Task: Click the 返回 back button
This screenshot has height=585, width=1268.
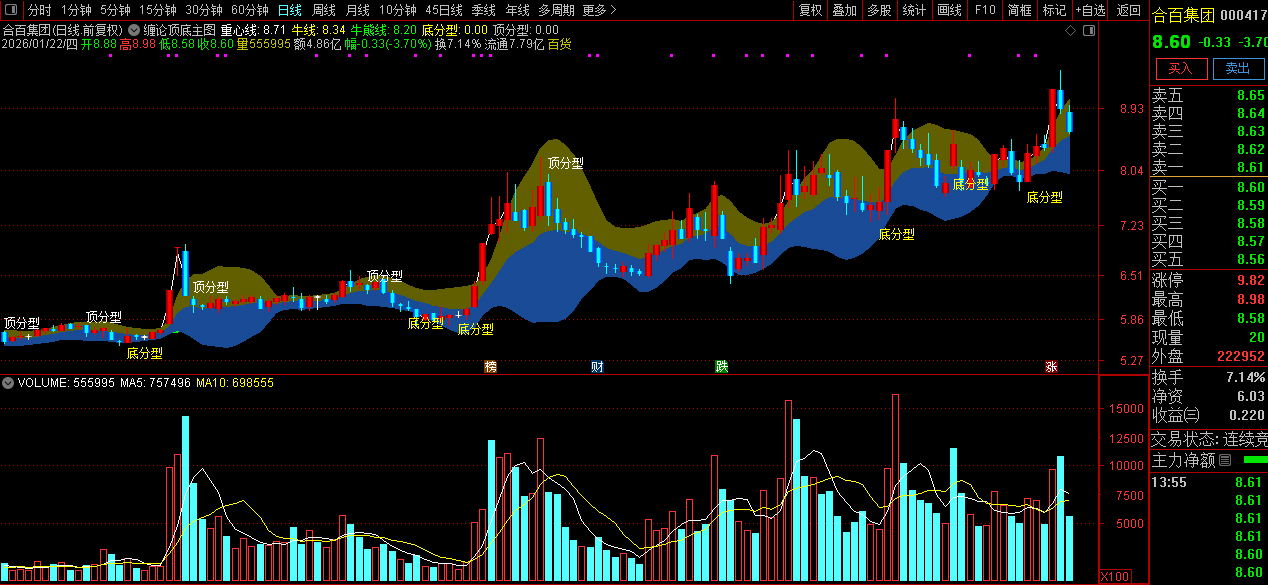Action: click(x=1128, y=10)
